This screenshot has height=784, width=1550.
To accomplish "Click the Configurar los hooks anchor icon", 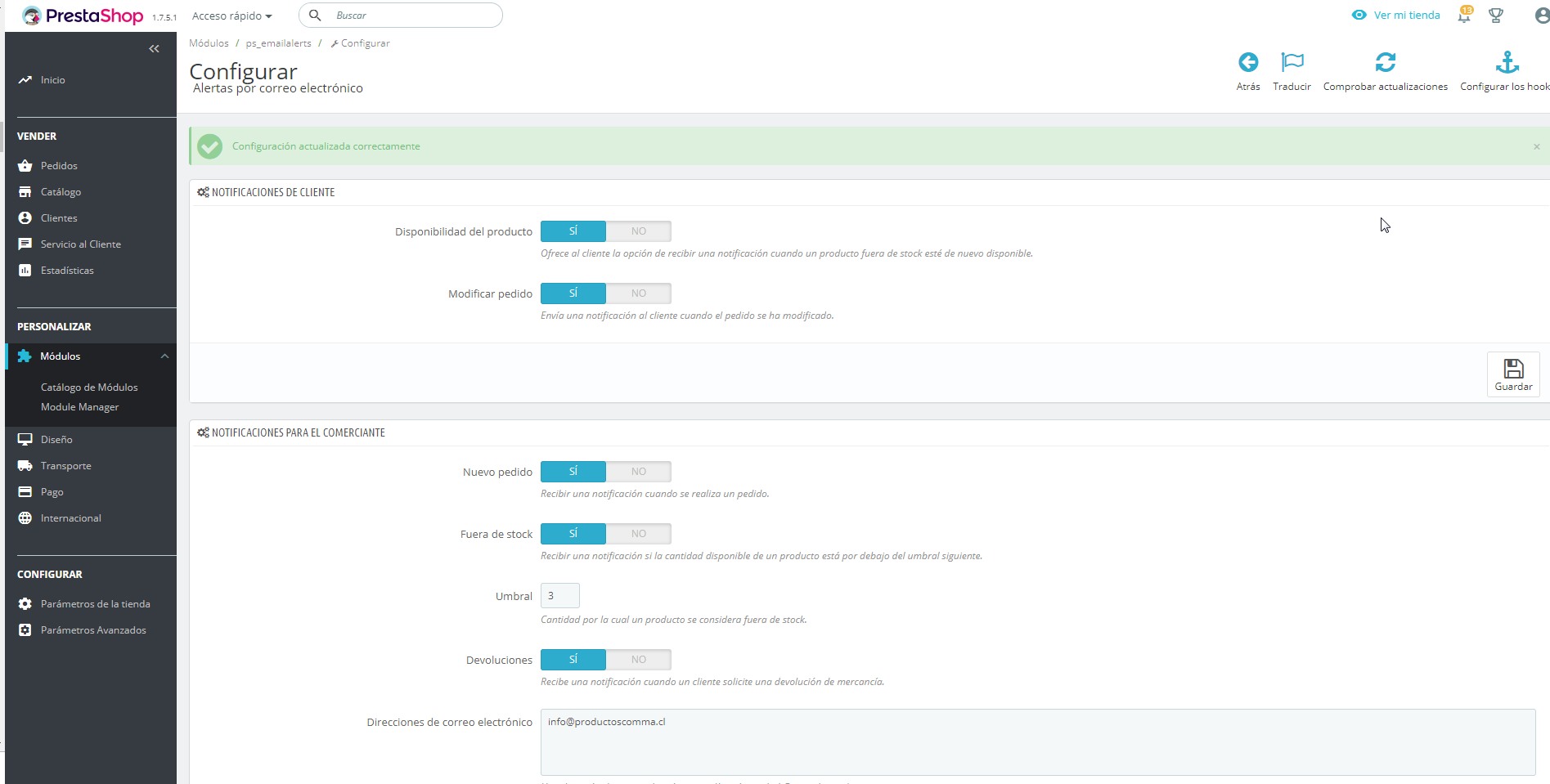I will [x=1507, y=62].
